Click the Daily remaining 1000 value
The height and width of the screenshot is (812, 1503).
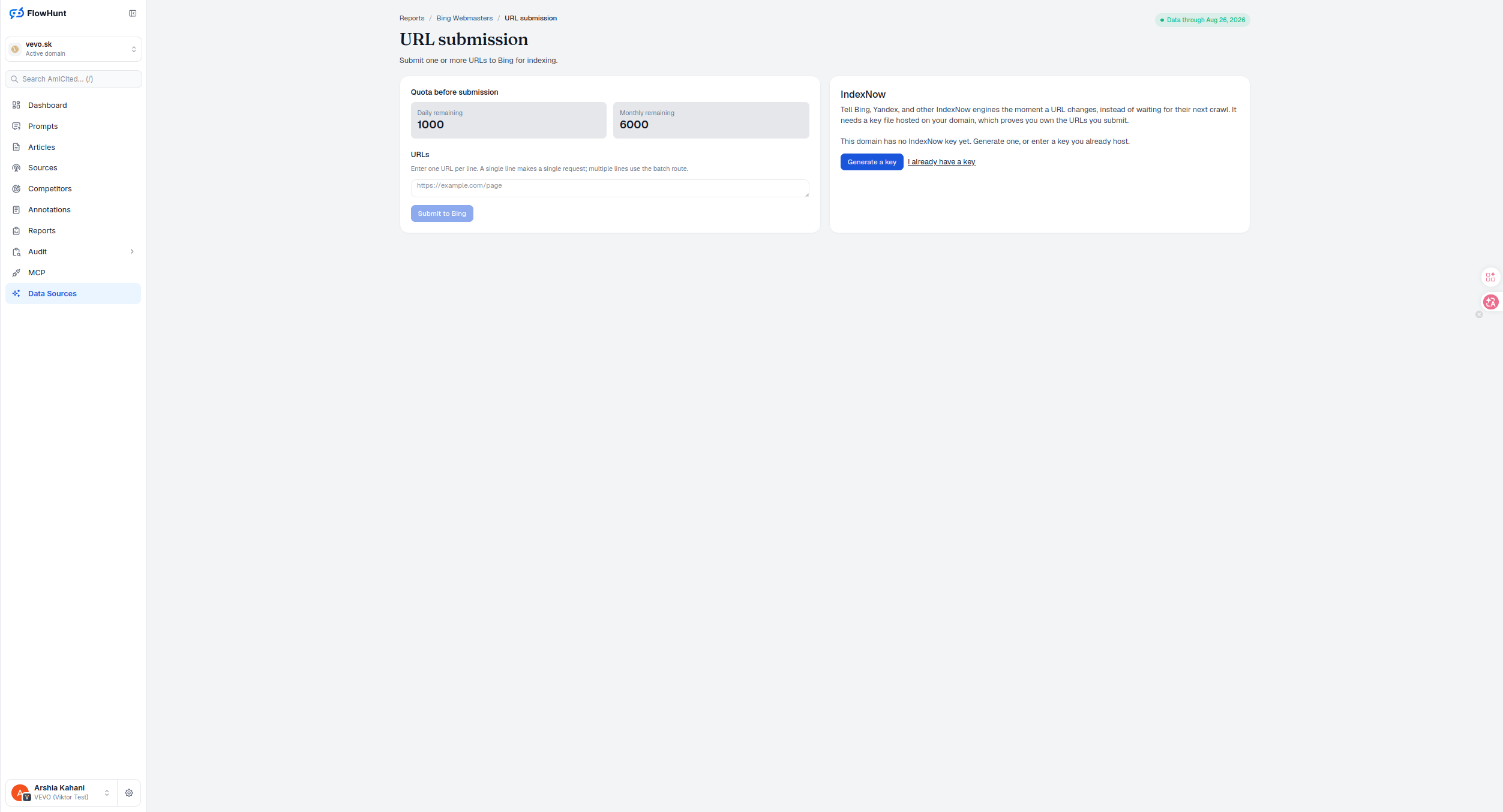[430, 125]
